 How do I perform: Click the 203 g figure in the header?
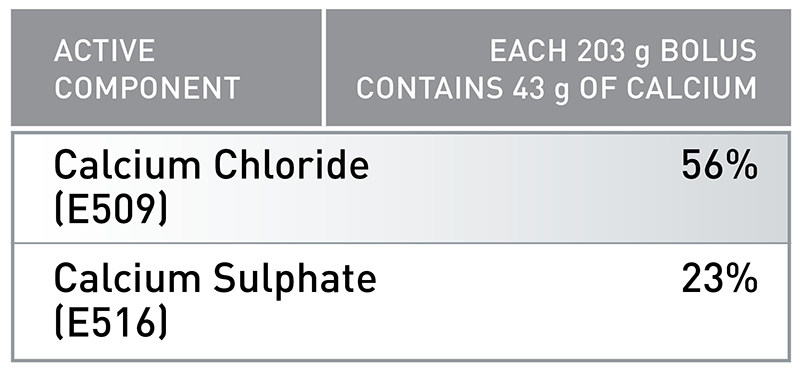pos(614,52)
